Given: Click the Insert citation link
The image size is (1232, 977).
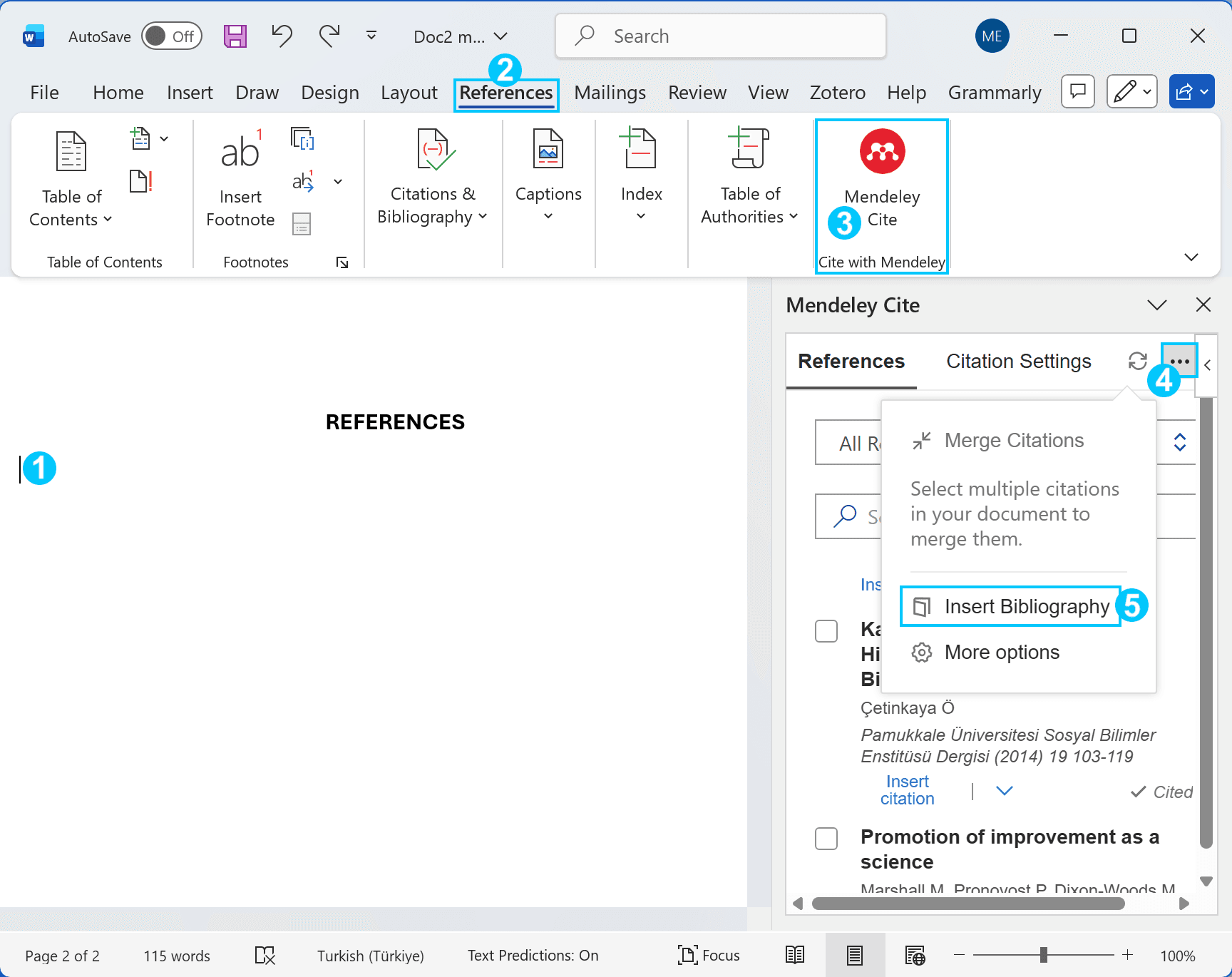Looking at the screenshot, I should 907,790.
